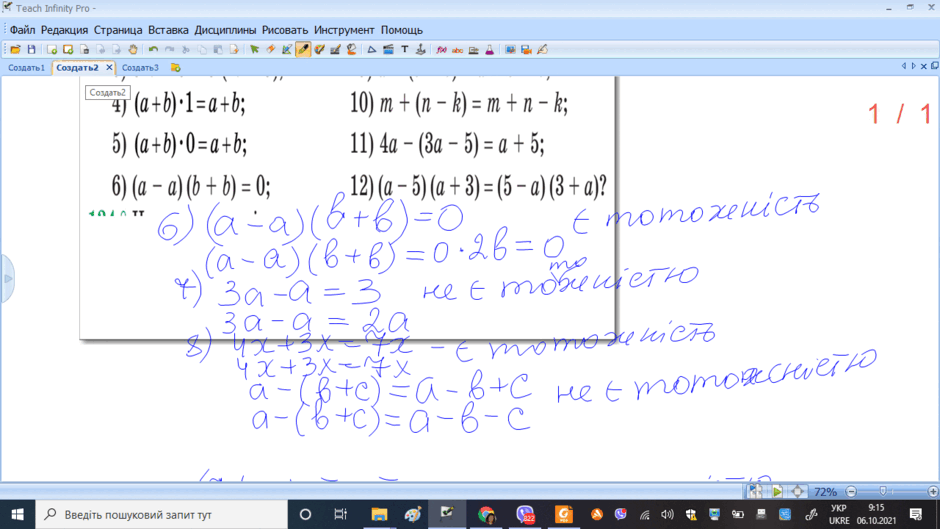940x529 pixels.
Task: Click the scissors cut icon
Action: (x=186, y=50)
